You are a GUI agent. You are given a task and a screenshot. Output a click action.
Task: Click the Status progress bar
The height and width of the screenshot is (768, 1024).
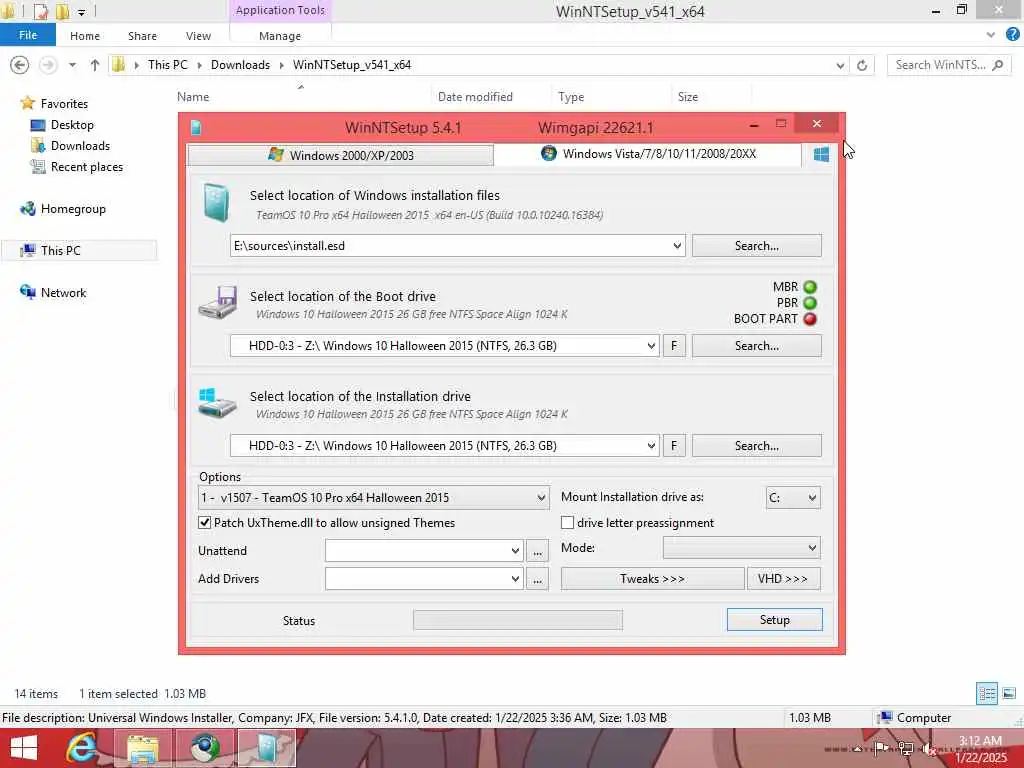tap(518, 620)
